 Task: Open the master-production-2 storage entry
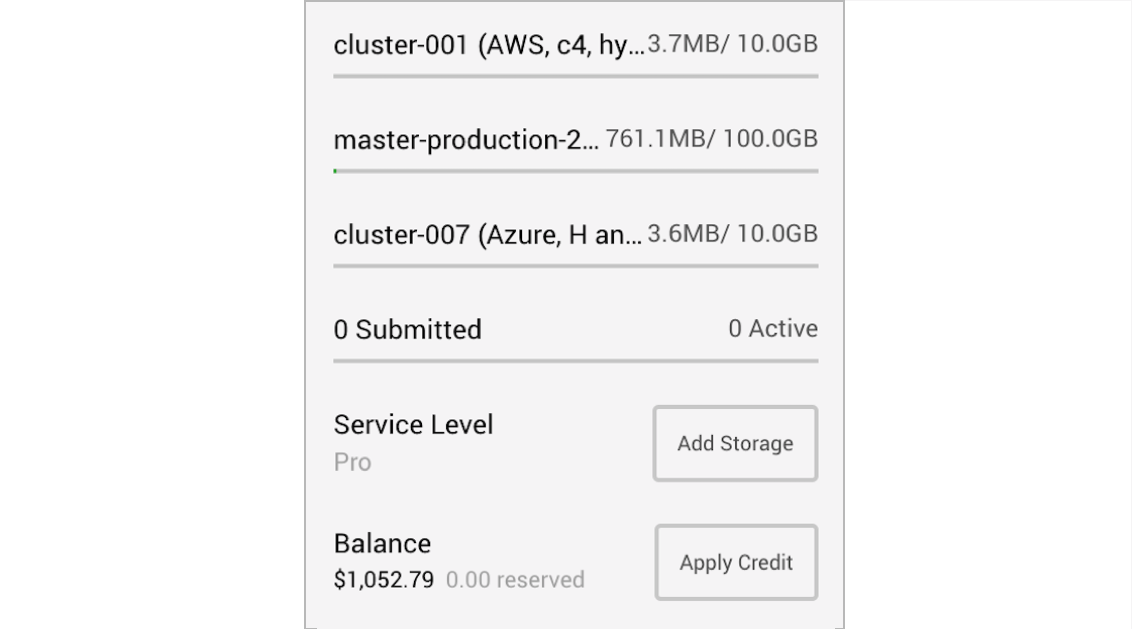[x=466, y=140]
